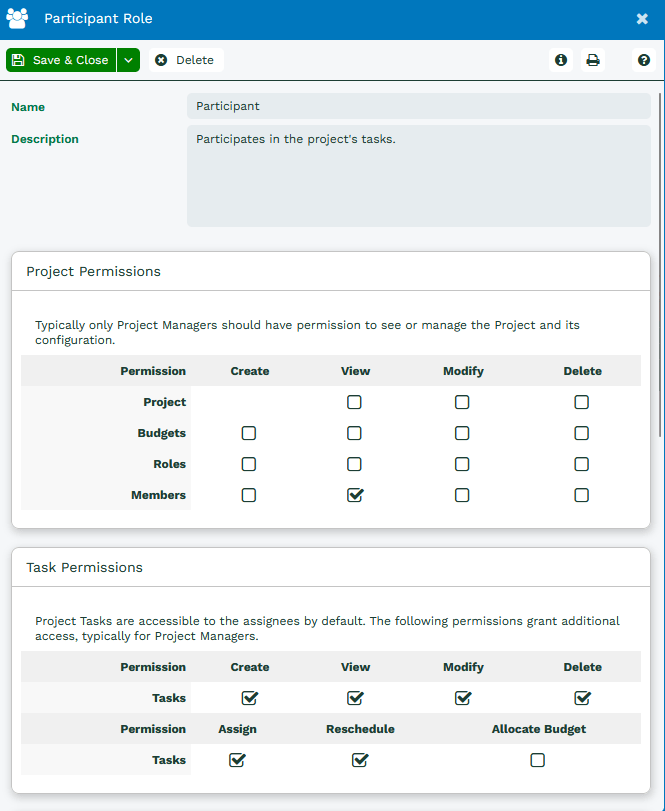Enable Roles Modify permission checkbox
This screenshot has height=811, width=665.
click(x=462, y=464)
